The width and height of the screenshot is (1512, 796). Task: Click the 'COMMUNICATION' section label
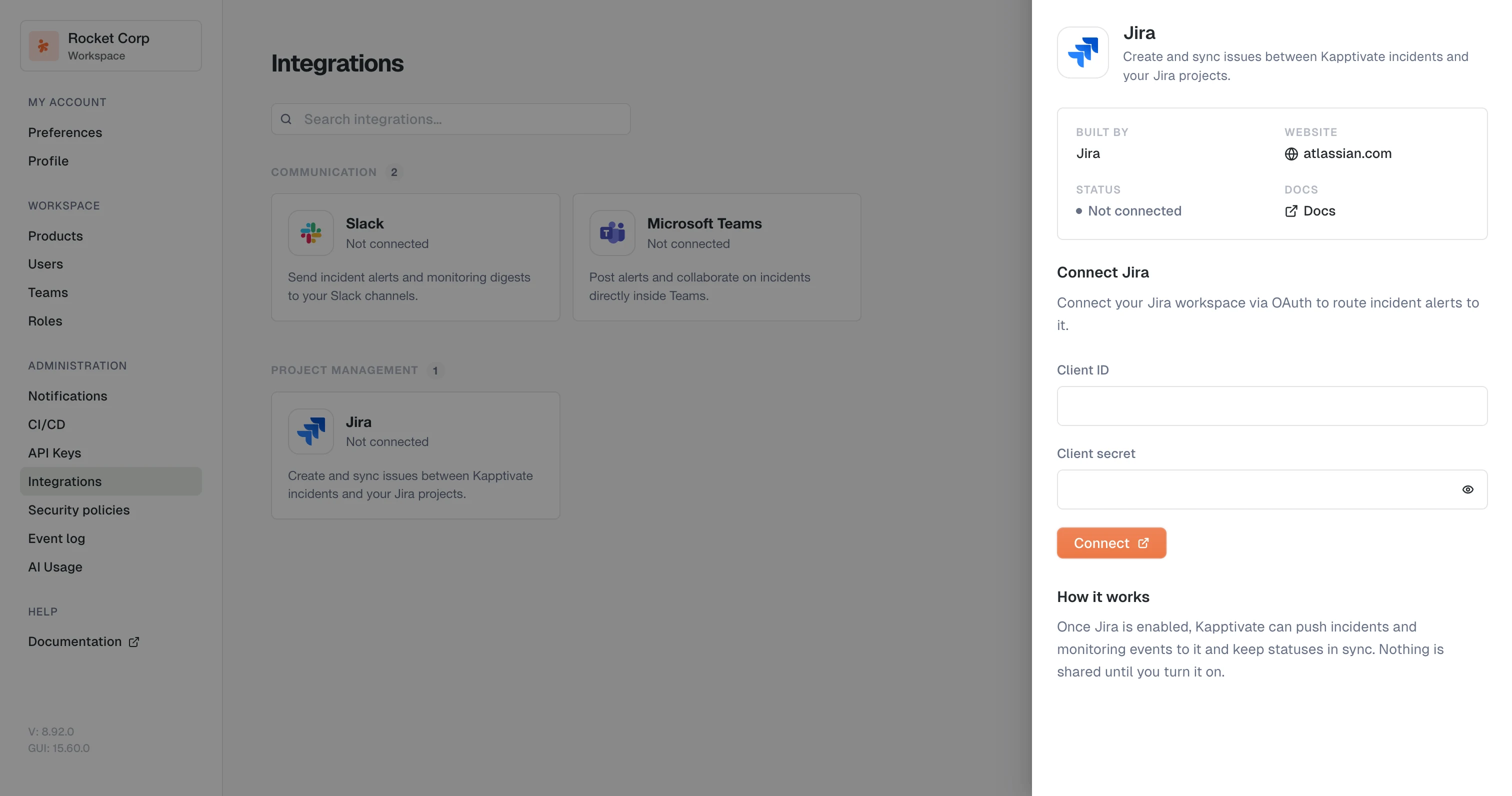[x=323, y=172]
